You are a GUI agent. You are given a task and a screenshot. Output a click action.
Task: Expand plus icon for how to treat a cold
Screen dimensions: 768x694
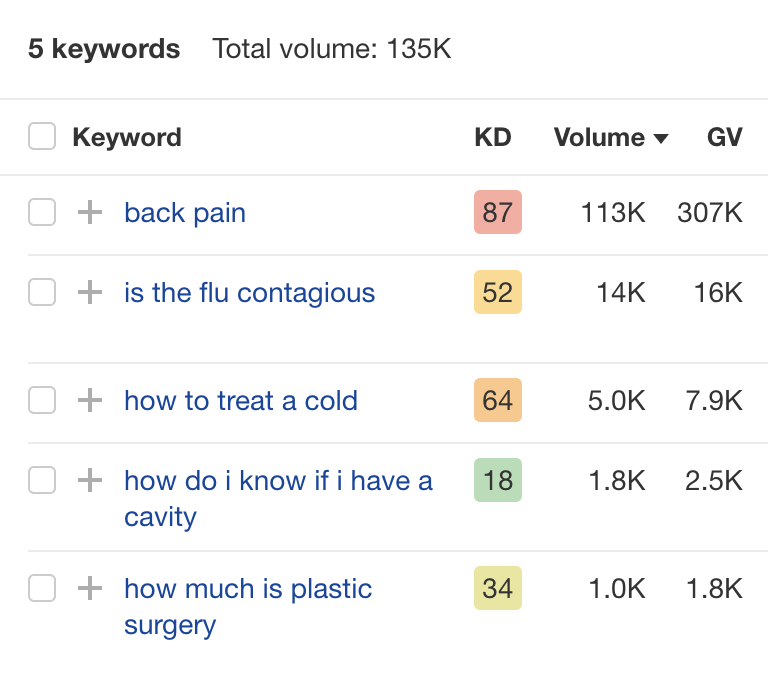[x=90, y=400]
